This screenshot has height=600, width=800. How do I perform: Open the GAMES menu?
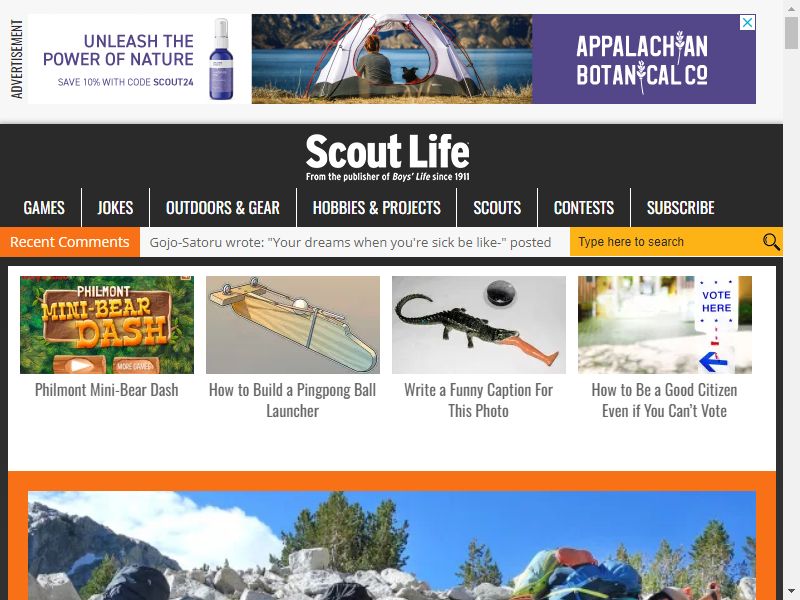[44, 208]
